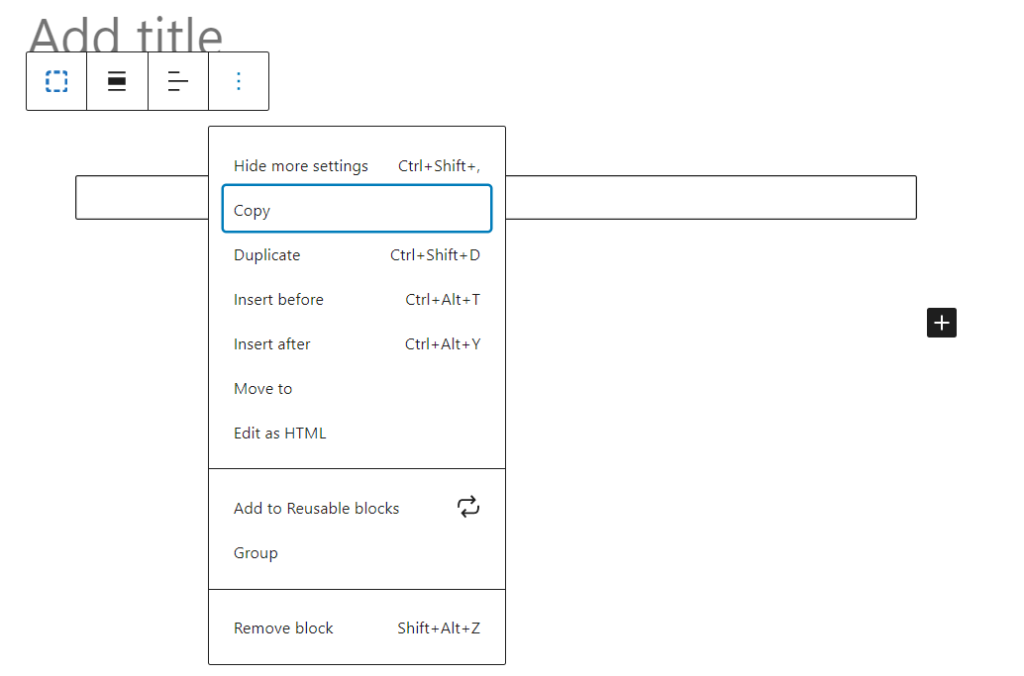Click the left text alignment icon
Viewport: 1024px width, 676px height.
178,81
